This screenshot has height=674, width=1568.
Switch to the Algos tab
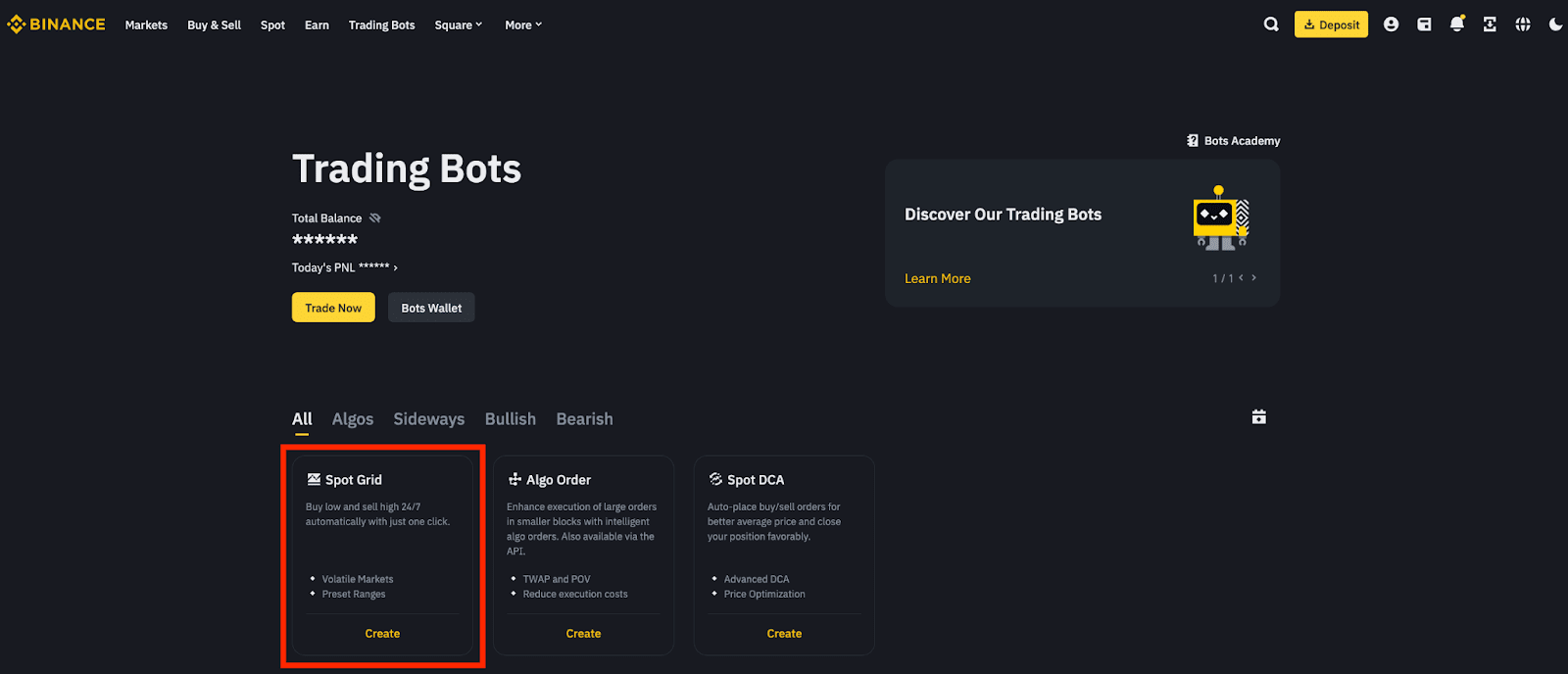coord(353,419)
